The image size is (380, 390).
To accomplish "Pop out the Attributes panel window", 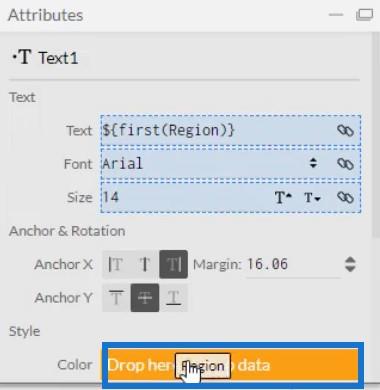I will point(364,15).
